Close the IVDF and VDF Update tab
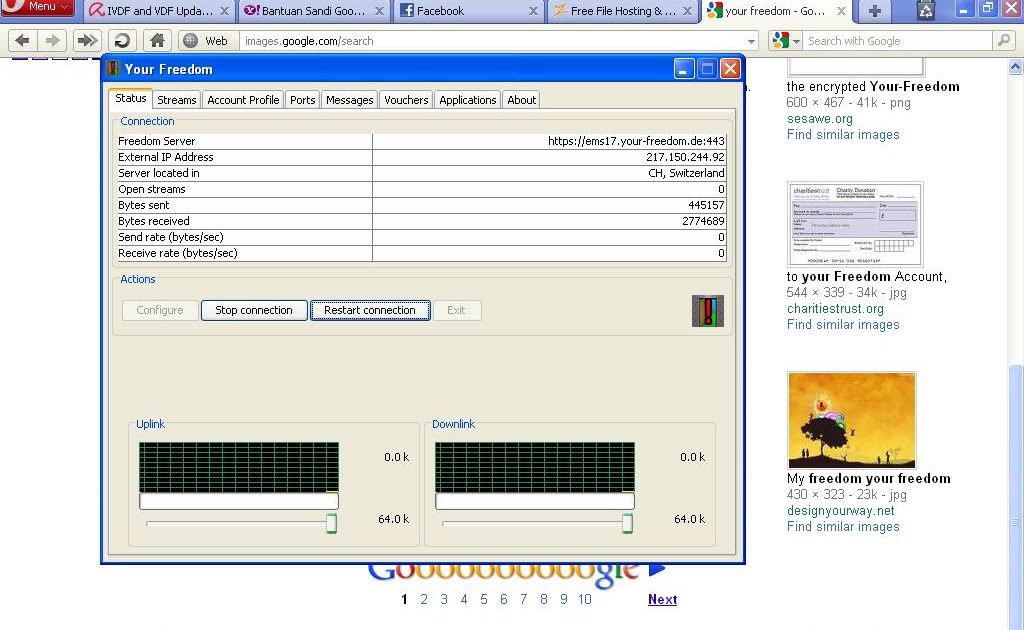Image resolution: width=1024 pixels, height=630 pixels. (x=224, y=11)
